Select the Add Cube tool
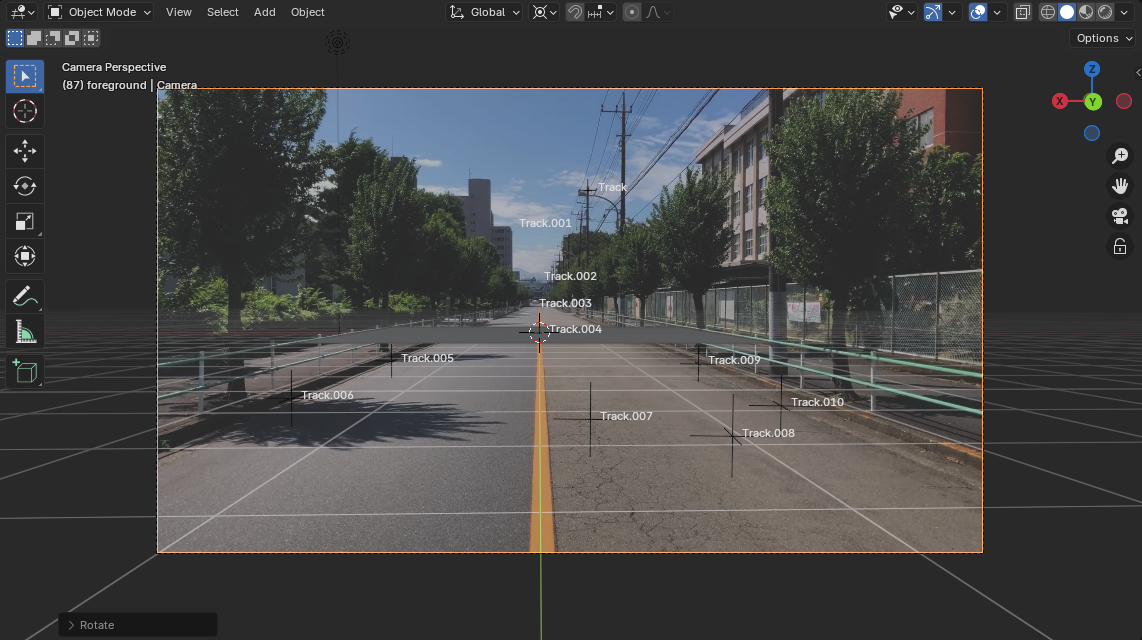This screenshot has width=1142, height=640. coord(25,371)
